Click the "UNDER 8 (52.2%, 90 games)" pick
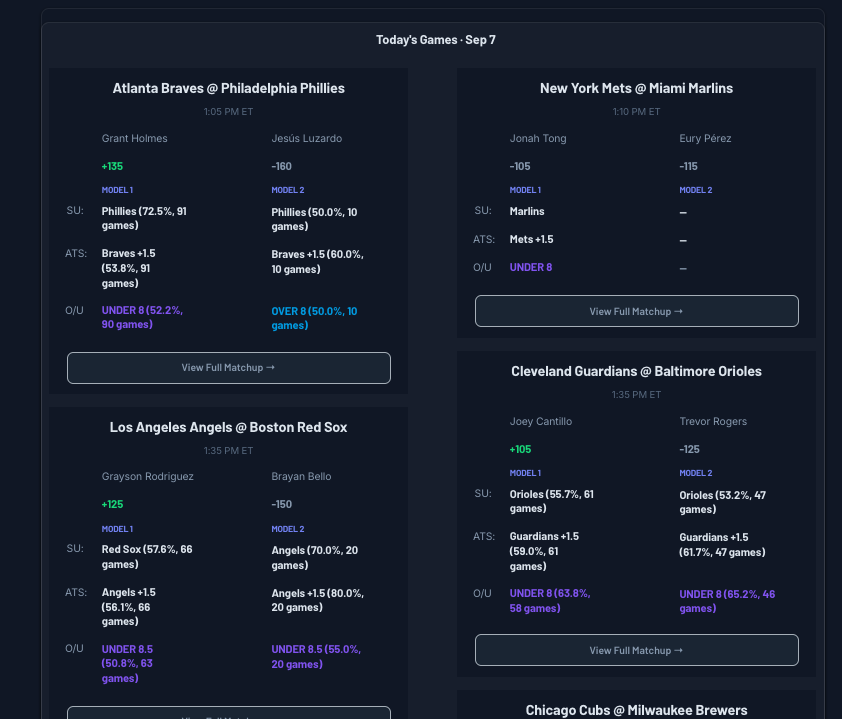 click(142, 317)
